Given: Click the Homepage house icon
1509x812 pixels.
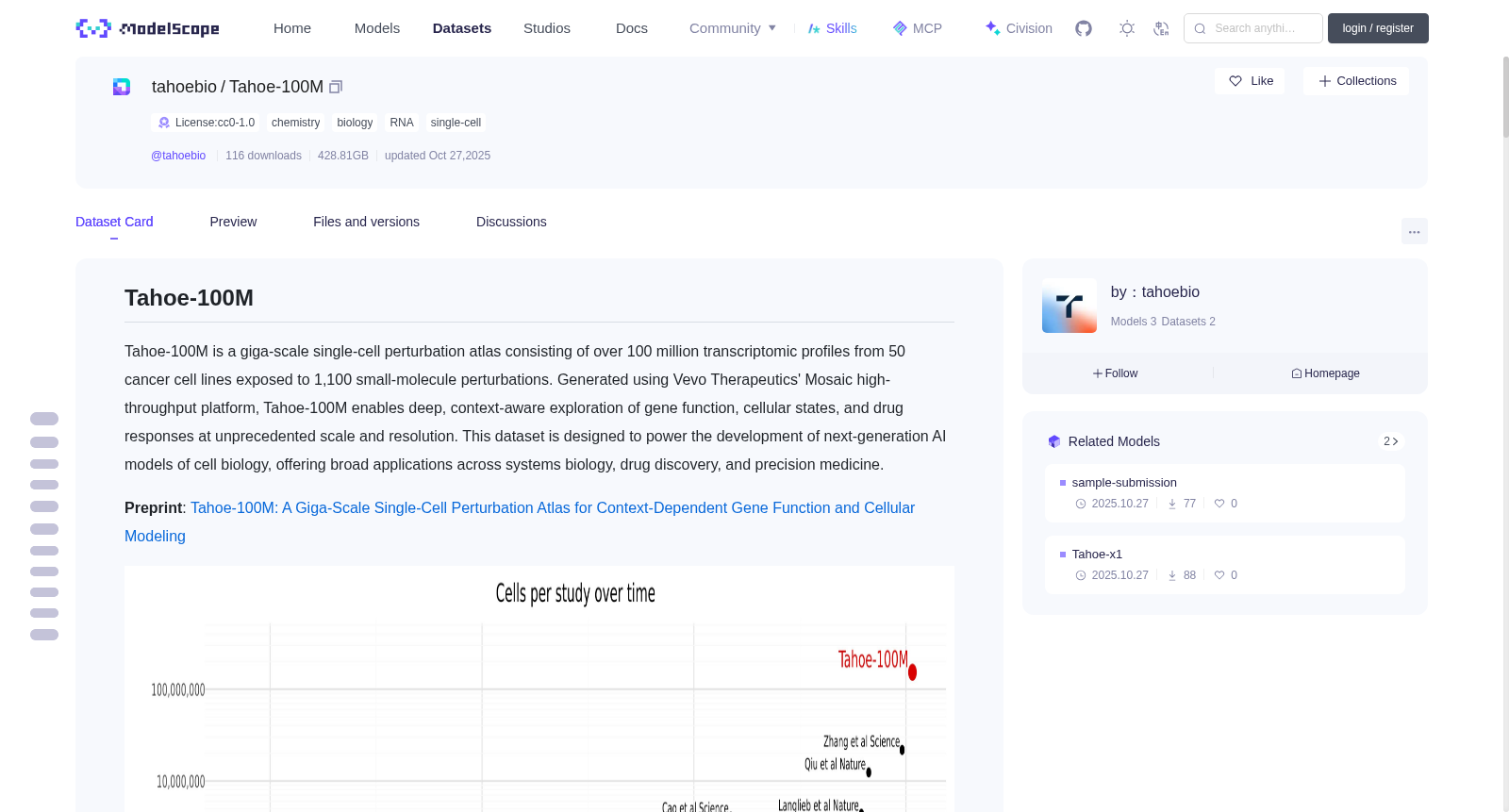Looking at the screenshot, I should 1297,373.
